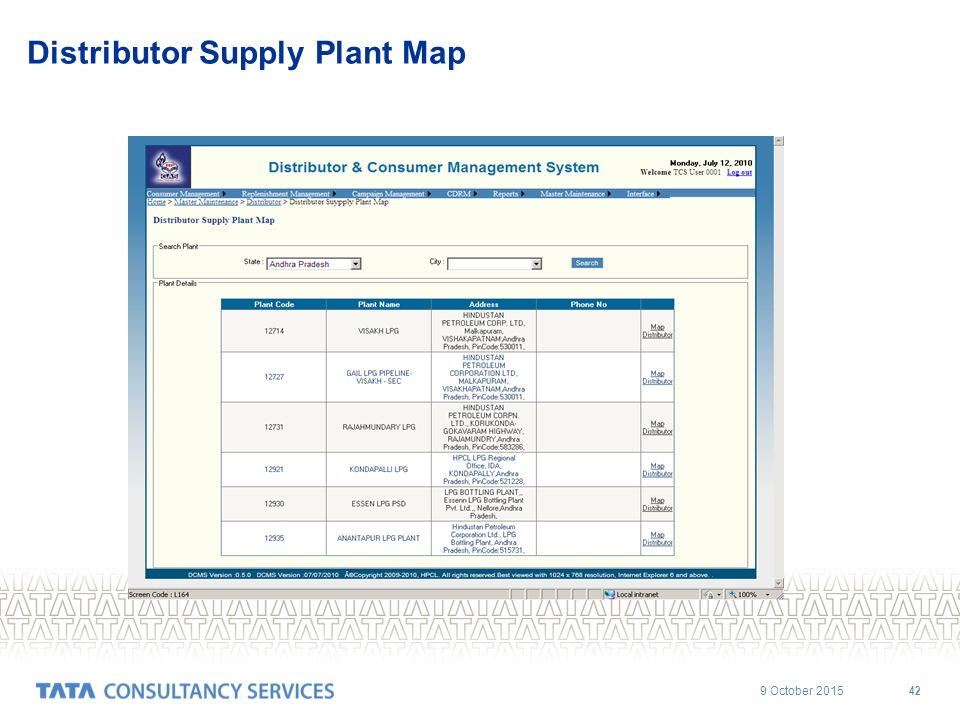Click the Address column header

click(x=484, y=304)
